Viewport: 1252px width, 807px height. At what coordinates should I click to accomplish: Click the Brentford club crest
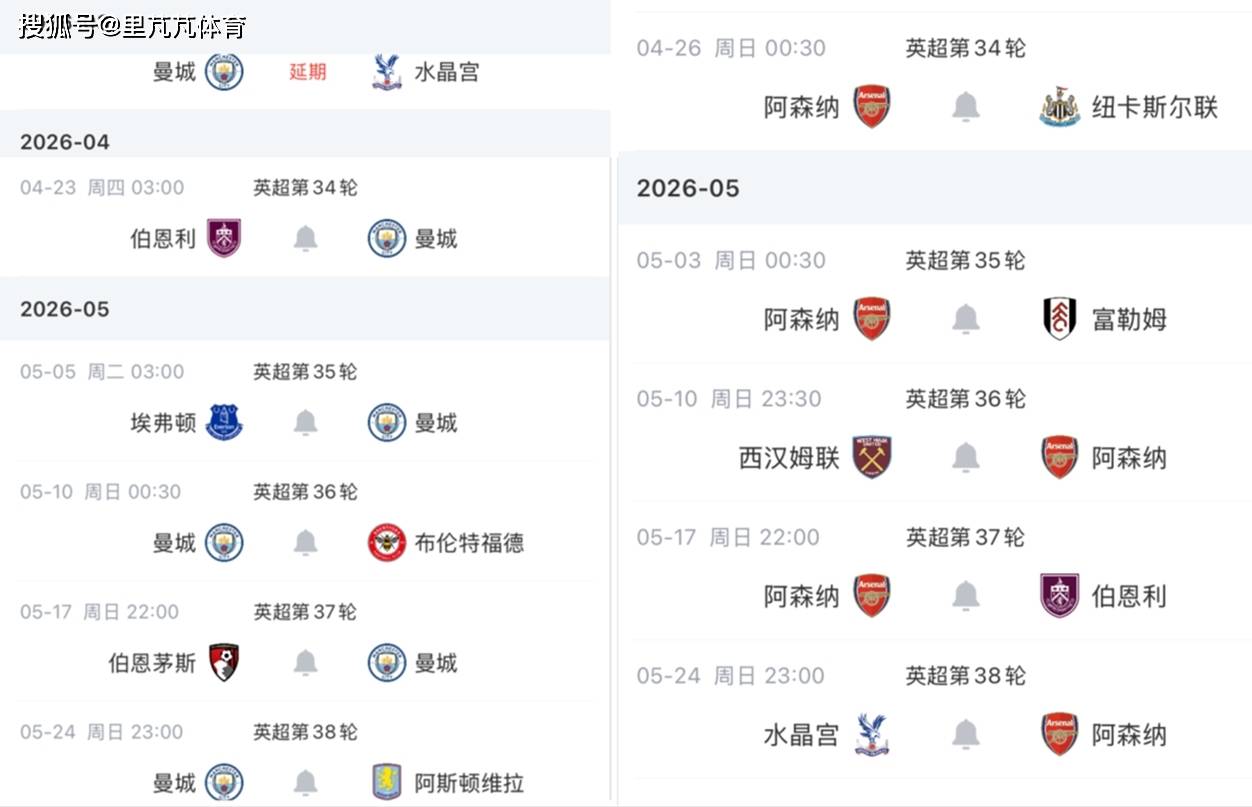(386, 543)
